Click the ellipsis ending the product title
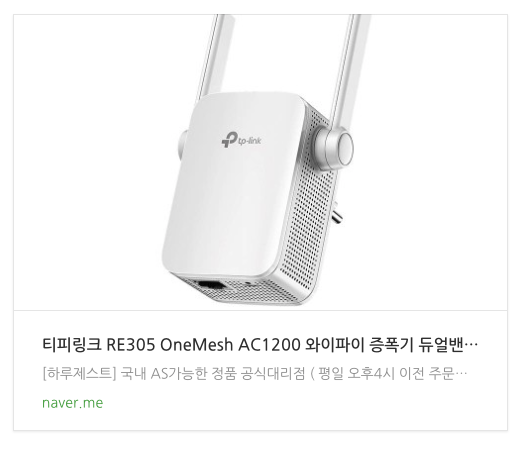524x452 pixels. pos(473,345)
